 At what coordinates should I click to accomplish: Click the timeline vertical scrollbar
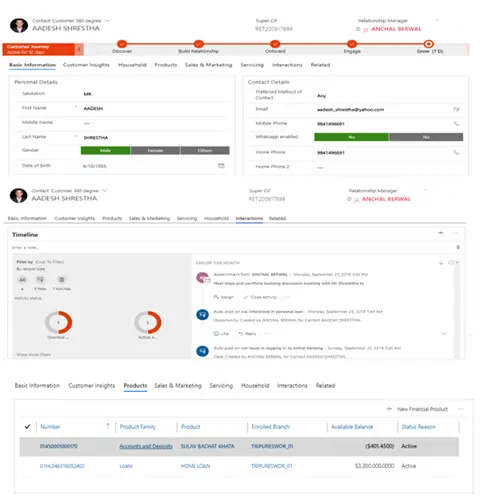point(457,308)
